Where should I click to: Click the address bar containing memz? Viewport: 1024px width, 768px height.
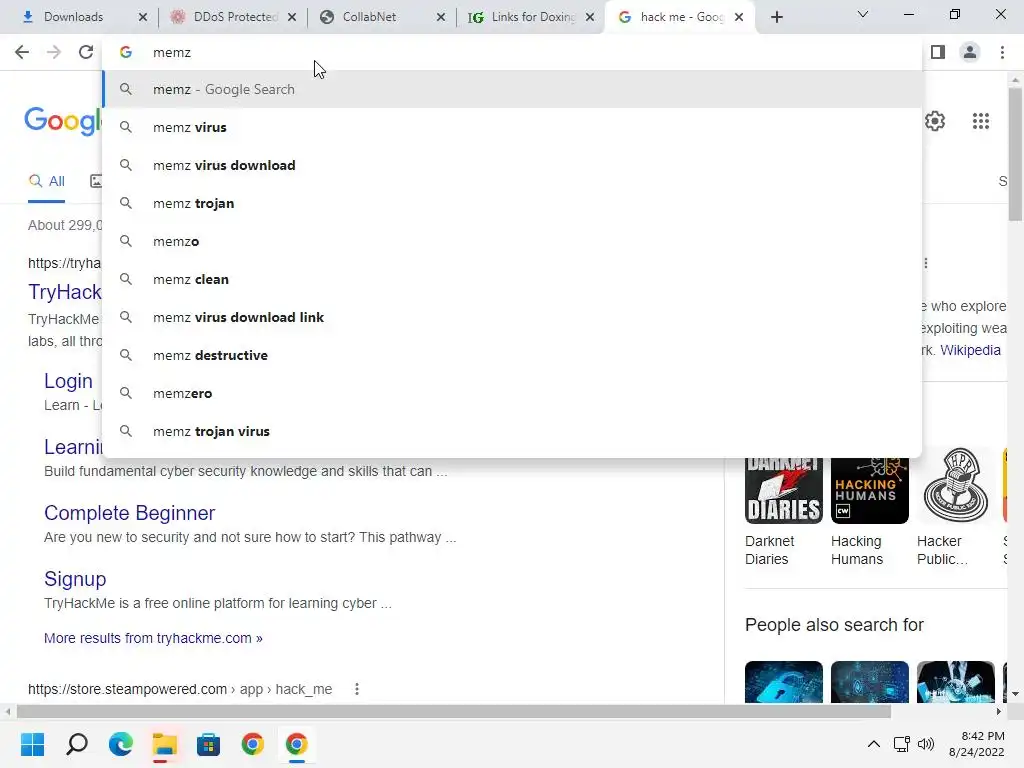coord(512,52)
